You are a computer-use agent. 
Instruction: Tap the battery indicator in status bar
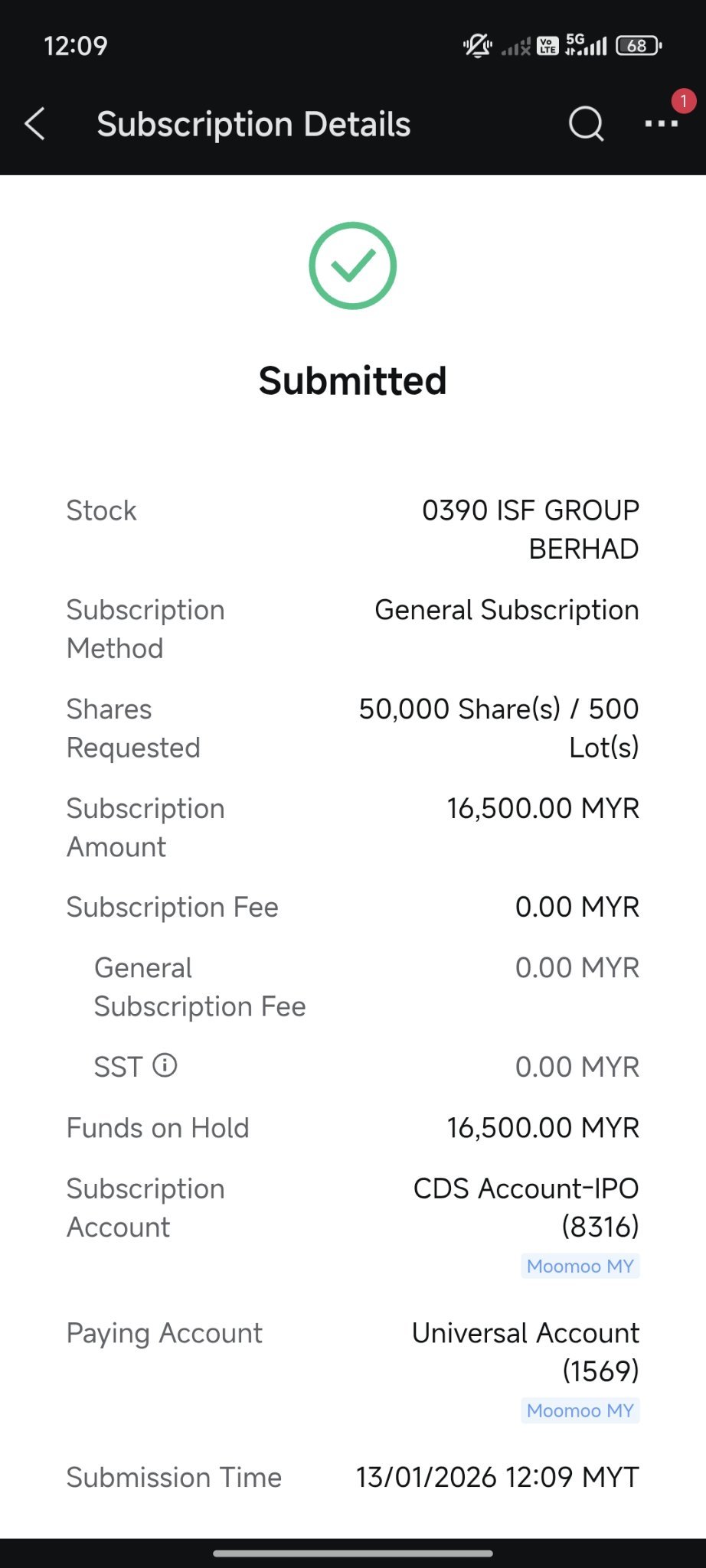point(639,46)
